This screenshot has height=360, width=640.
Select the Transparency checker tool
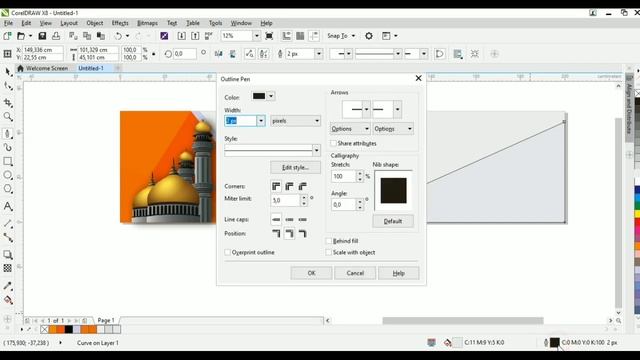point(8,268)
